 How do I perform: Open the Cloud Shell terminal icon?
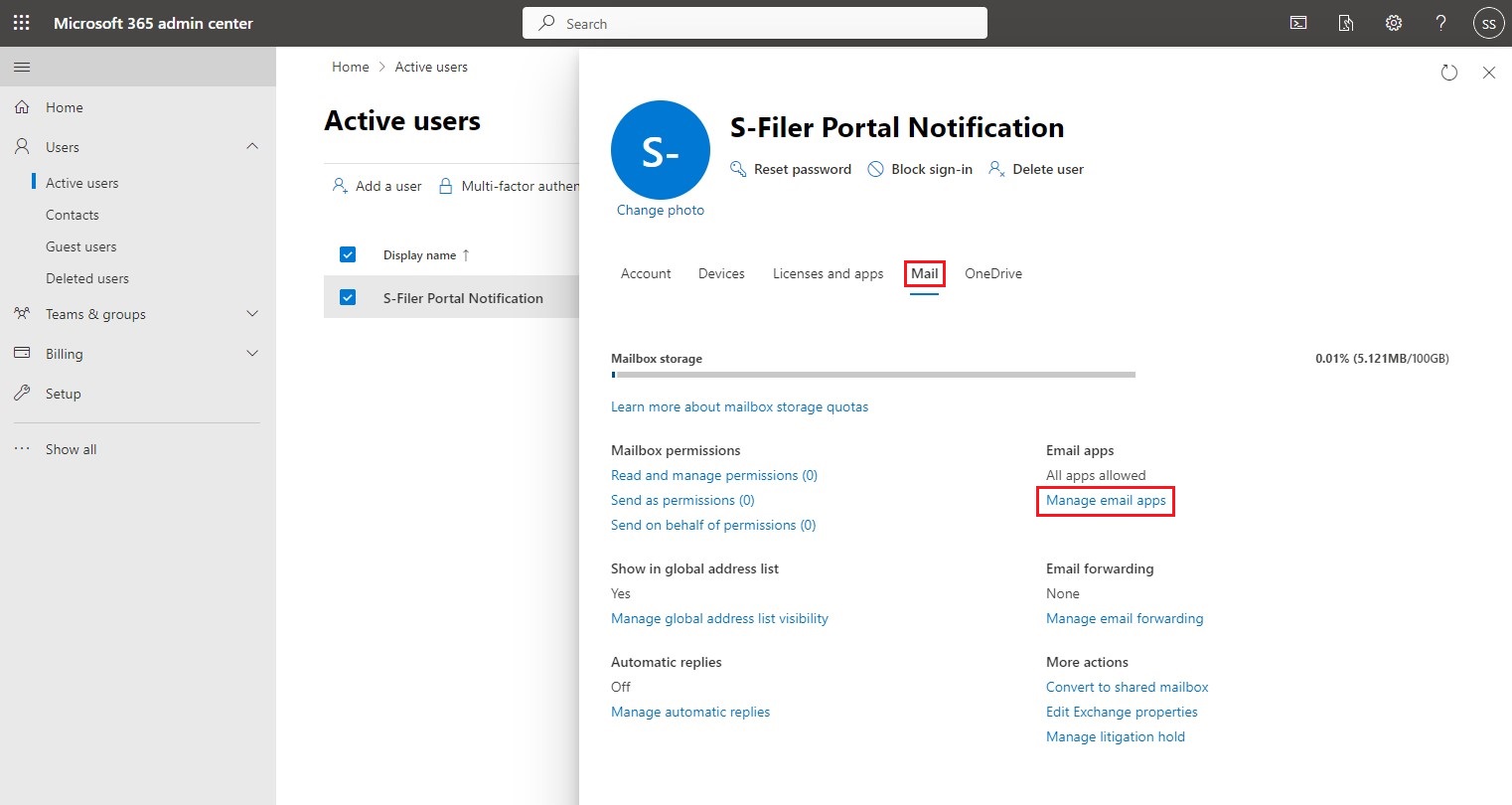(1298, 23)
